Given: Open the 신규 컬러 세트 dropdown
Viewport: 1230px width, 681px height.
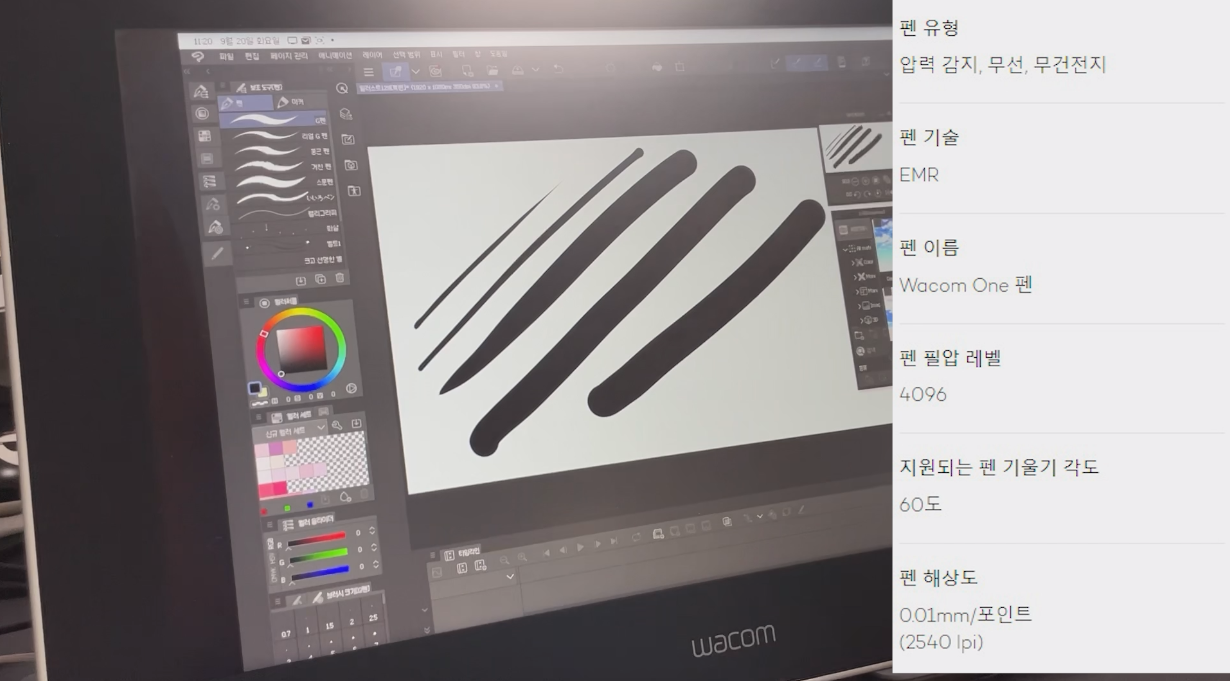Looking at the screenshot, I should pyautogui.click(x=290, y=430).
